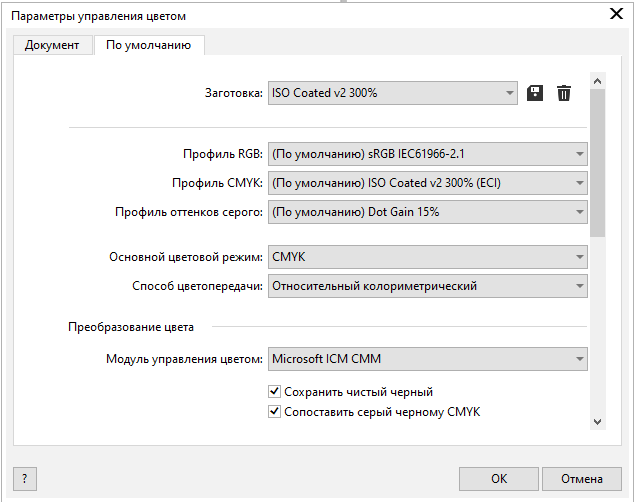Open the 'Модуль управления цветом' dropdown
Viewport: 635px width, 502px height.
click(x=428, y=358)
